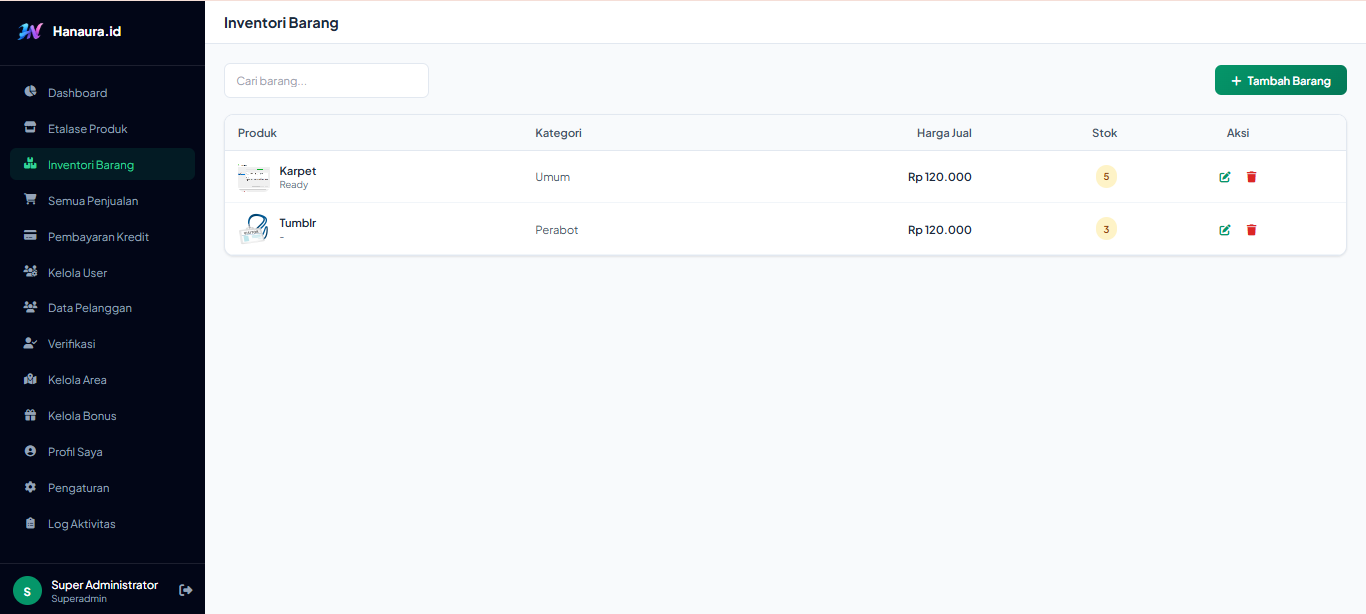Delete the Tumblr product
This screenshot has width=1366, height=614.
(1251, 230)
